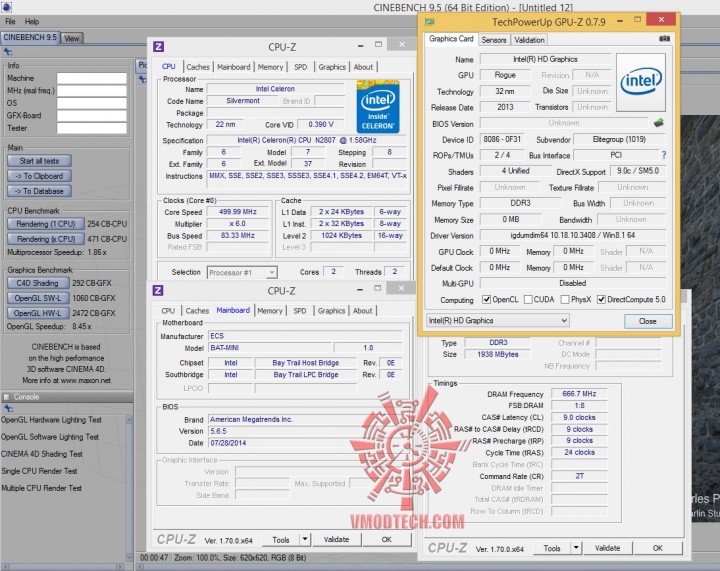The image size is (720, 571).
Task: Run the OpenGL SW-L benchmark
Action: point(38,298)
